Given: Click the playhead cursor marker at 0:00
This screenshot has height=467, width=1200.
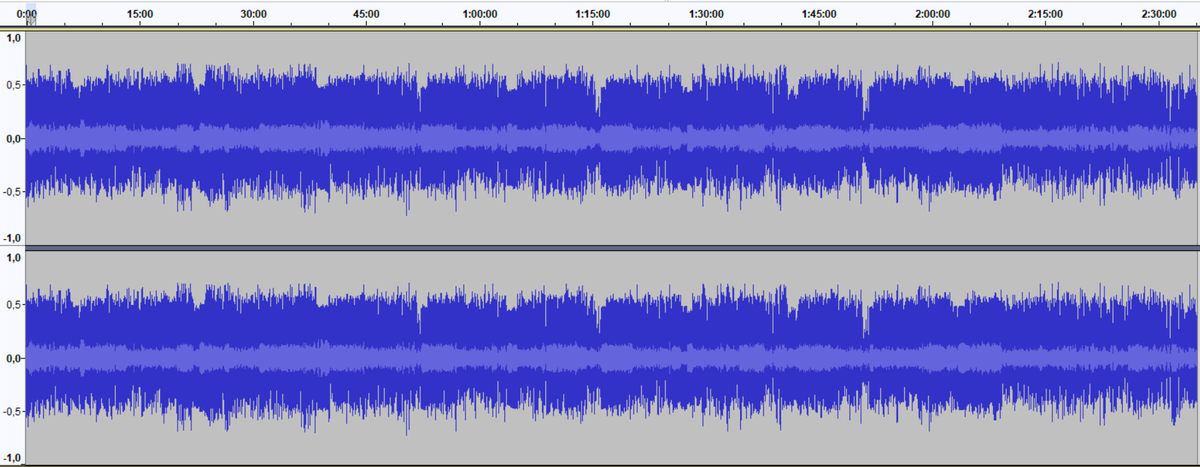Looking at the screenshot, I should coord(30,18).
